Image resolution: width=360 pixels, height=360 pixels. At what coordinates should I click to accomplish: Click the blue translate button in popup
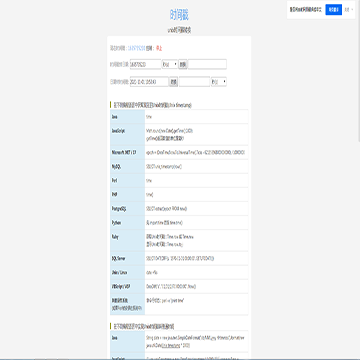333,10
